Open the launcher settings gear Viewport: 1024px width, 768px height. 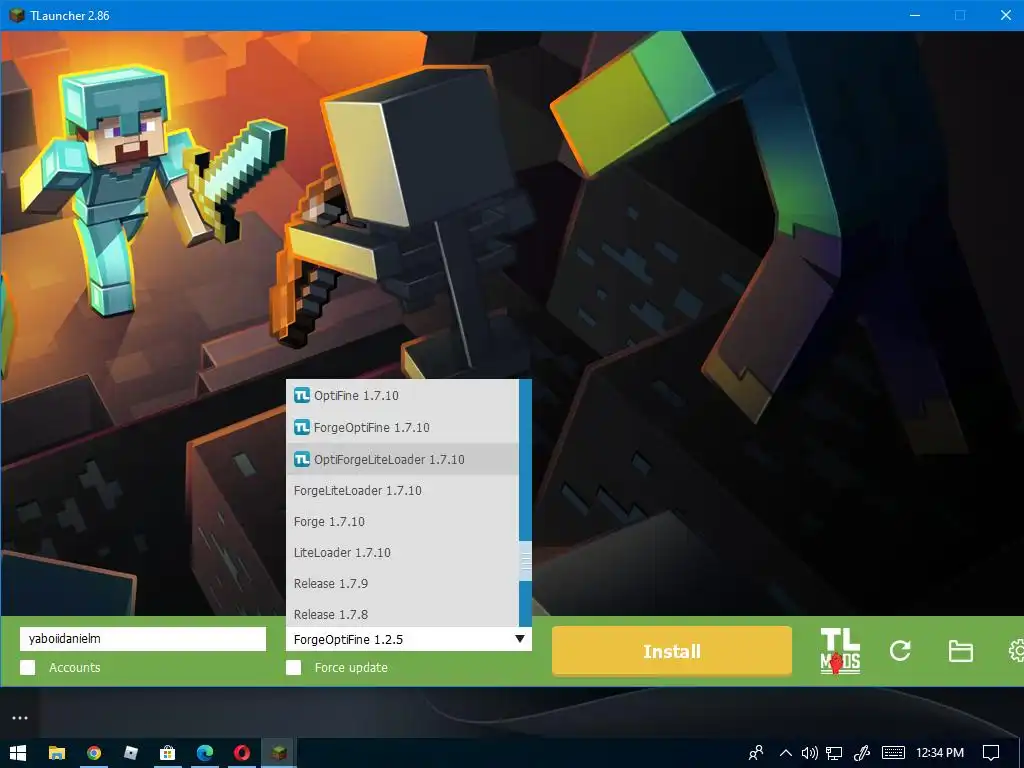tap(1016, 650)
